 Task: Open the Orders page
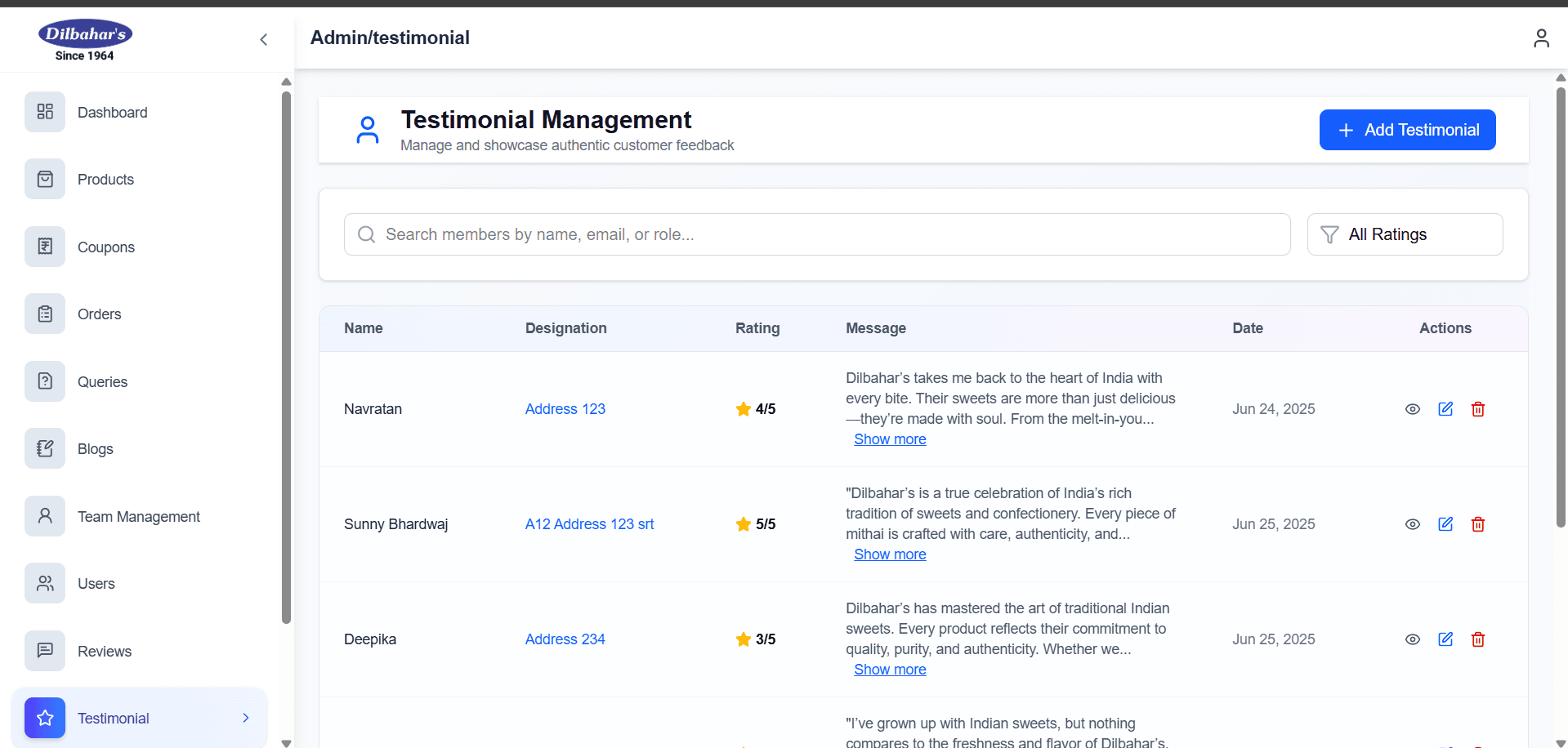(x=140, y=314)
